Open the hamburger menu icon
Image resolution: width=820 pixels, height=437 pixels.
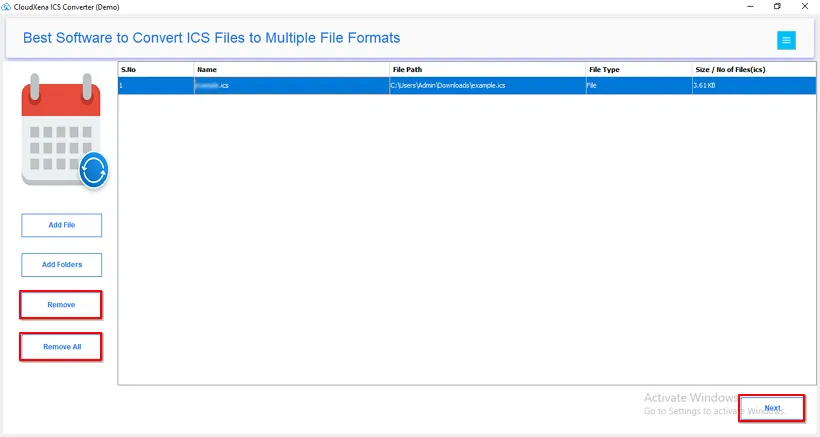click(786, 40)
